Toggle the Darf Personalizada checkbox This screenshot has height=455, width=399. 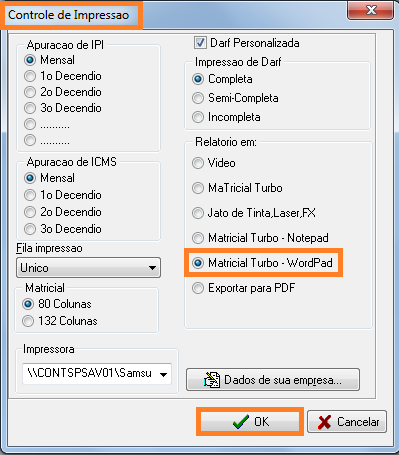(x=200, y=43)
